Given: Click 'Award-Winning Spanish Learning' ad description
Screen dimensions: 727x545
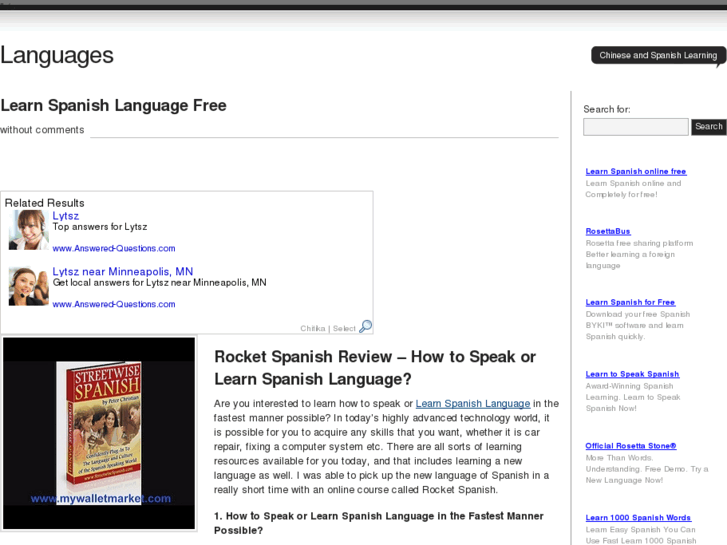Looking at the screenshot, I should click(x=633, y=397).
